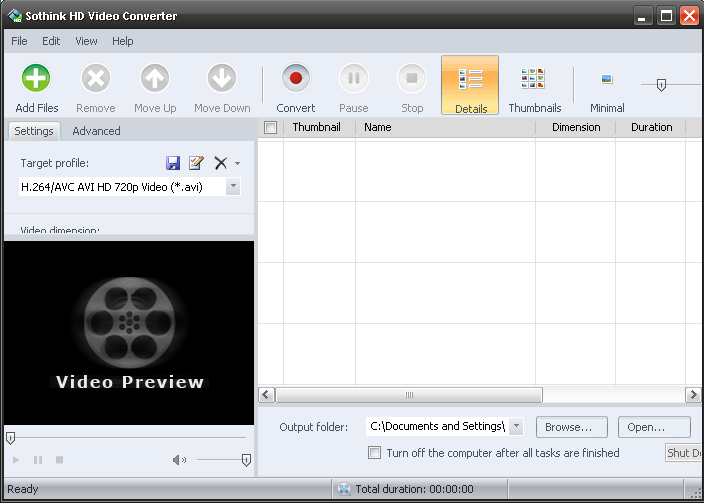The height and width of the screenshot is (503, 704).
Task: Click the Browse... button
Action: (x=572, y=427)
